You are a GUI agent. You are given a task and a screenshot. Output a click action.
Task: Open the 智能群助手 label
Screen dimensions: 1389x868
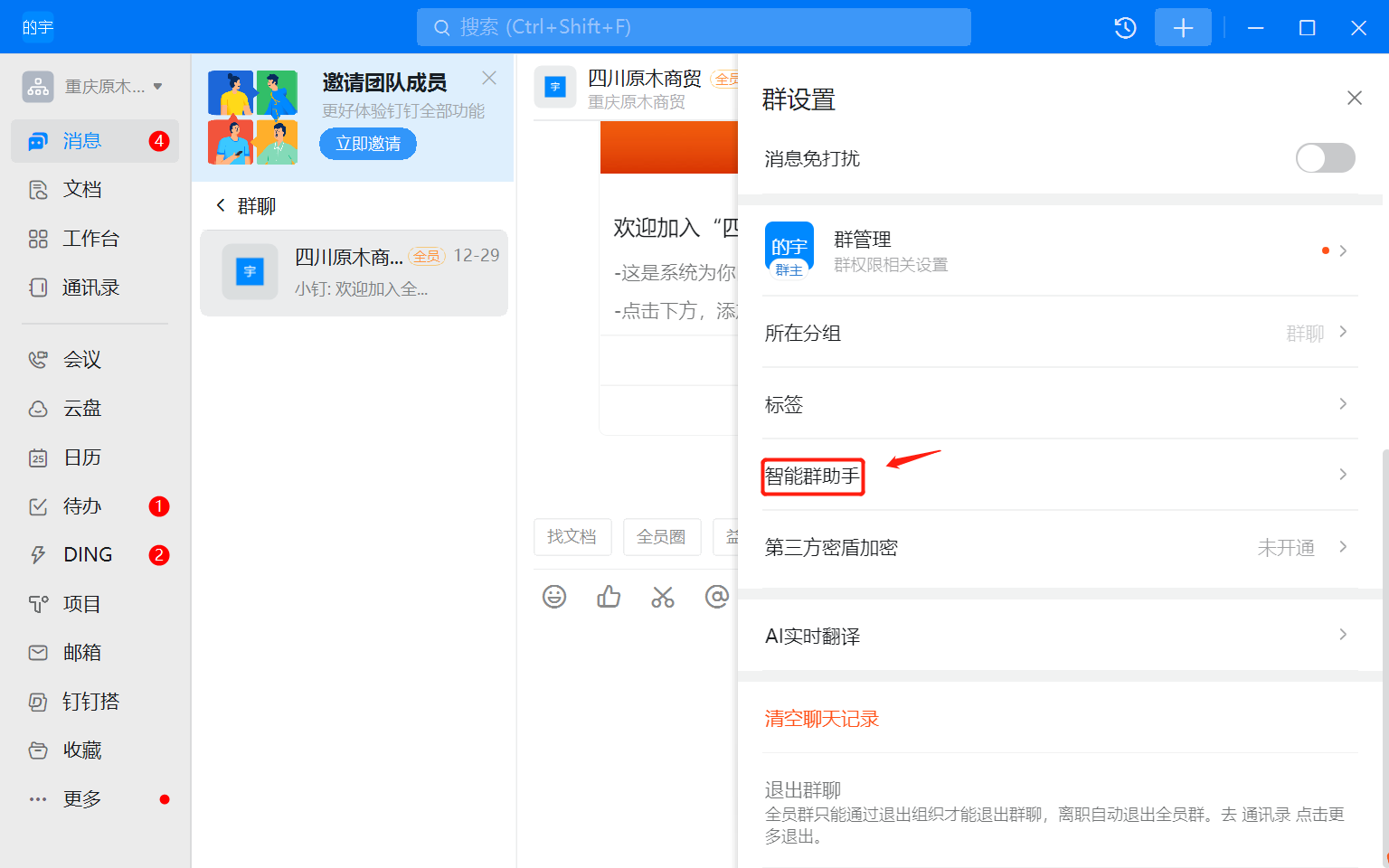(813, 476)
